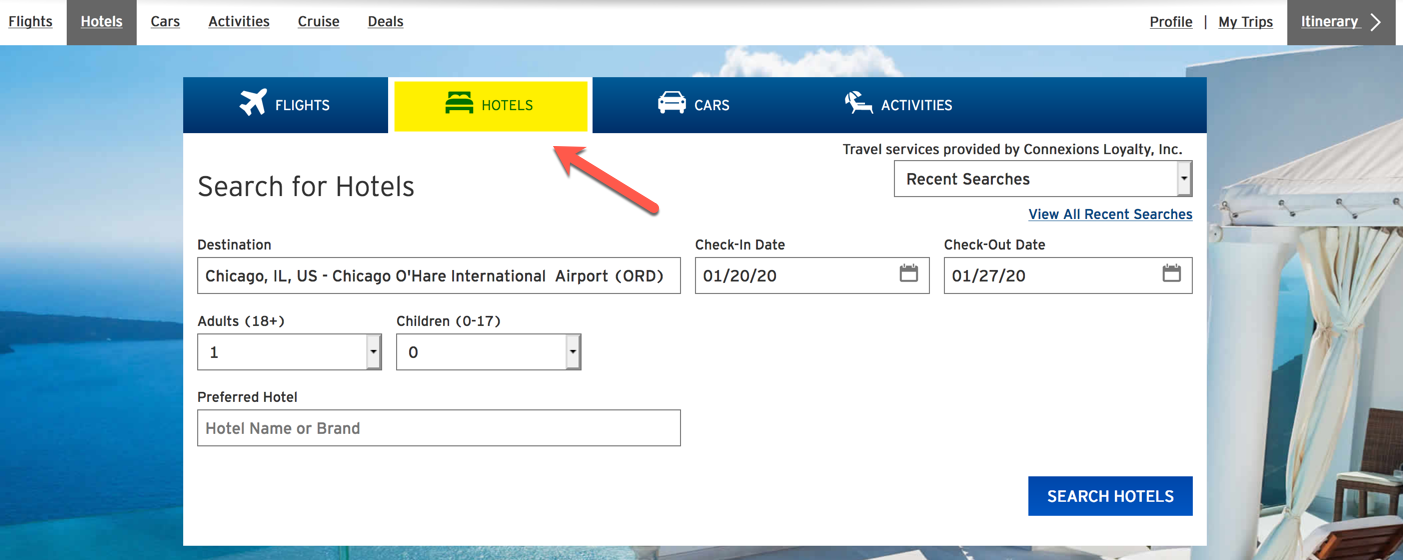Open the Check-In Date calendar icon
Screen dimensions: 1403x560
tap(908, 273)
